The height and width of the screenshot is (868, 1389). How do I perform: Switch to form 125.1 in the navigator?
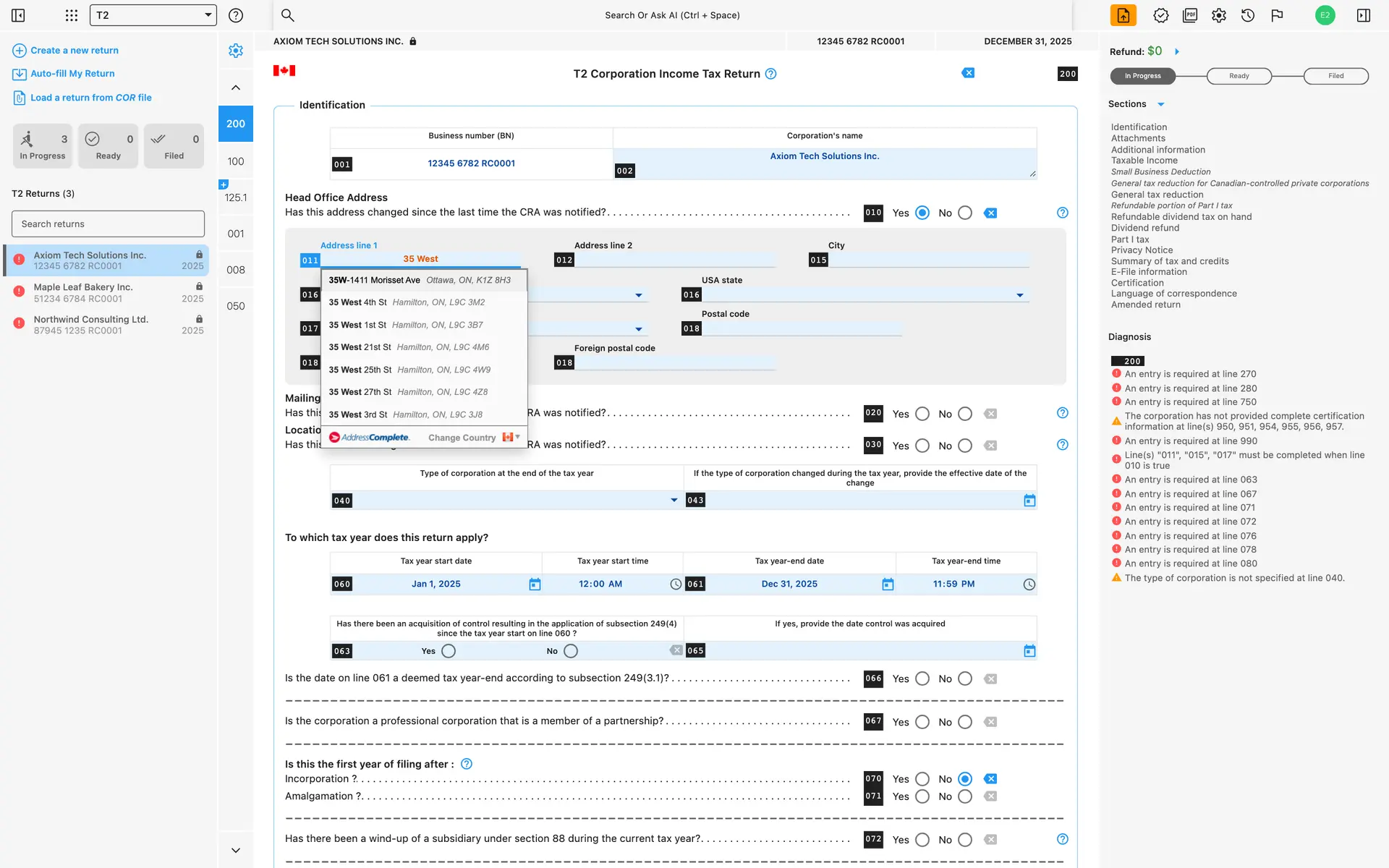236,197
